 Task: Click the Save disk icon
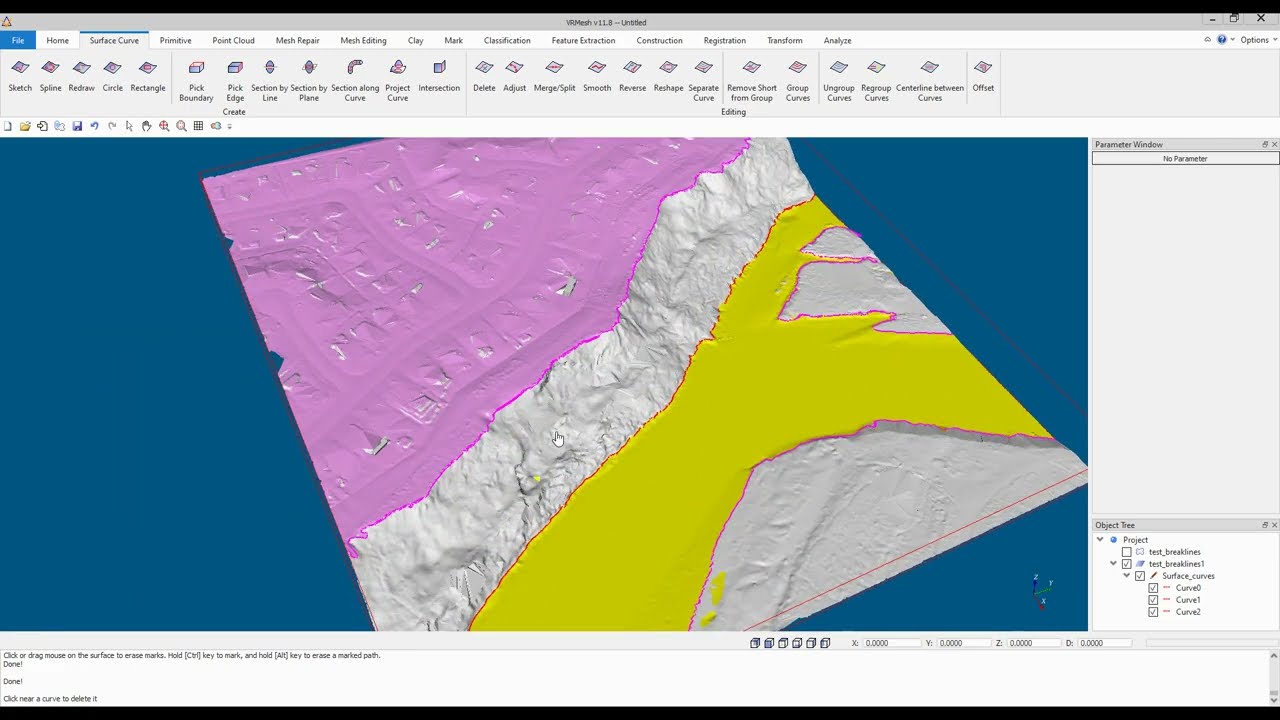[x=77, y=126]
